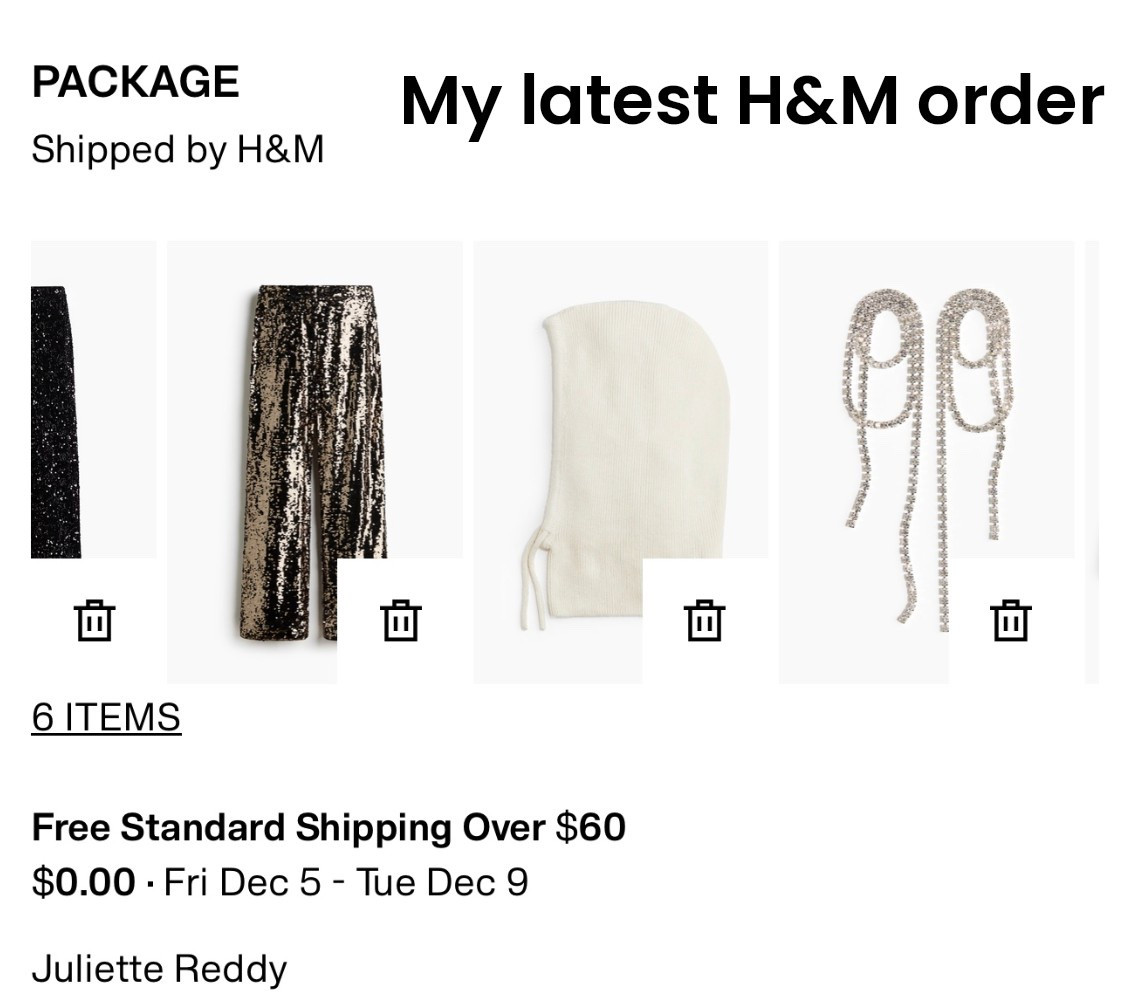Open the 6 ITEMS list

(106, 716)
